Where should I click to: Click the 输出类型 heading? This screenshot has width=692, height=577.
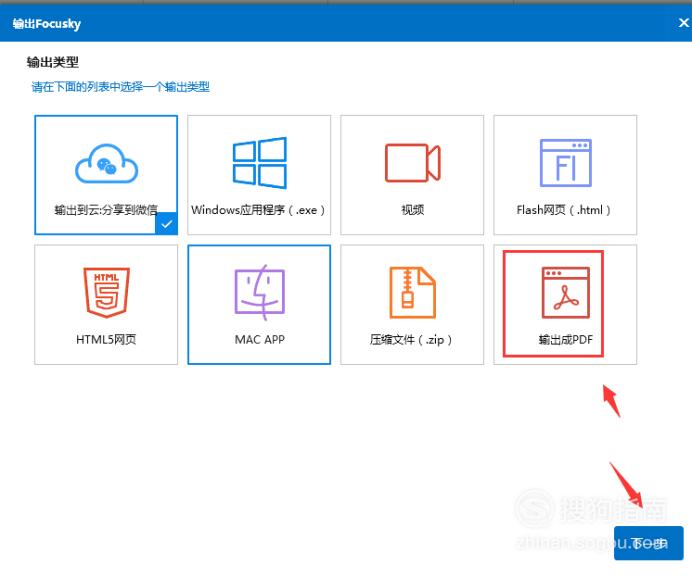pos(53,62)
